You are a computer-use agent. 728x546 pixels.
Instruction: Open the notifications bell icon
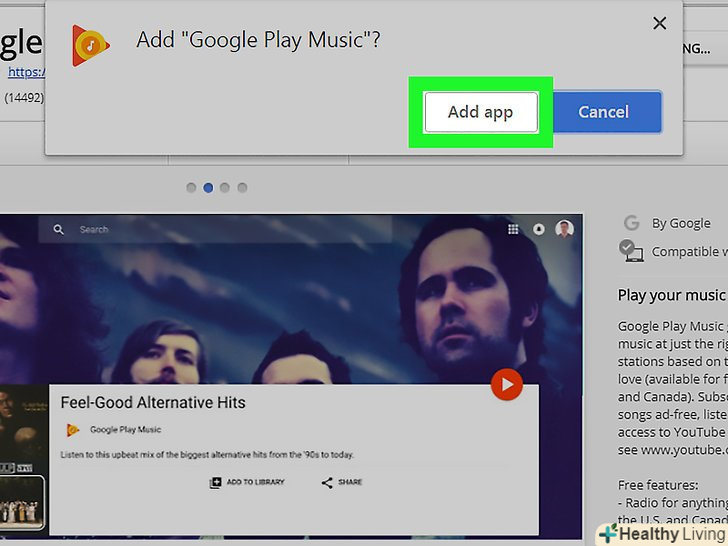point(539,229)
